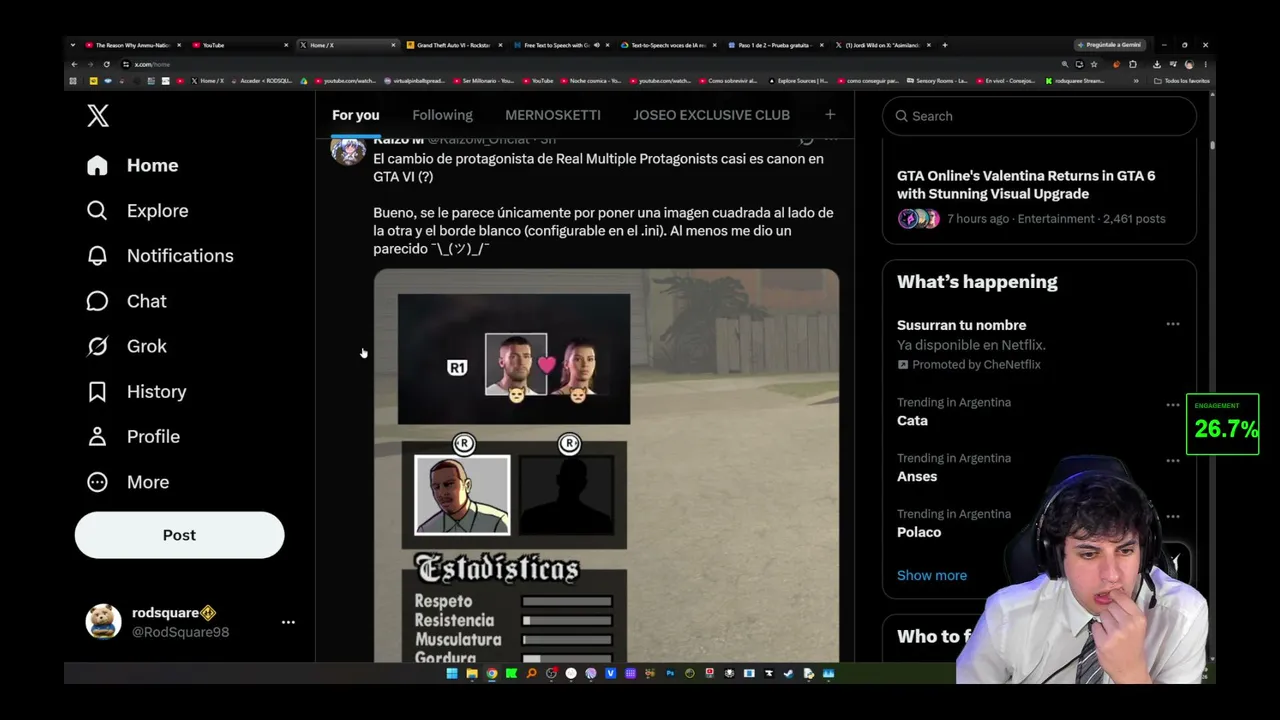Open the tab search dropdown arrow
The width and height of the screenshot is (1280, 720).
[73, 45]
